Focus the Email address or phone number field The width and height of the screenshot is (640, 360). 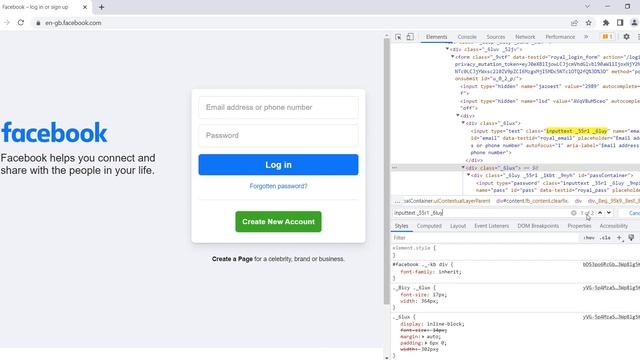[x=278, y=107]
